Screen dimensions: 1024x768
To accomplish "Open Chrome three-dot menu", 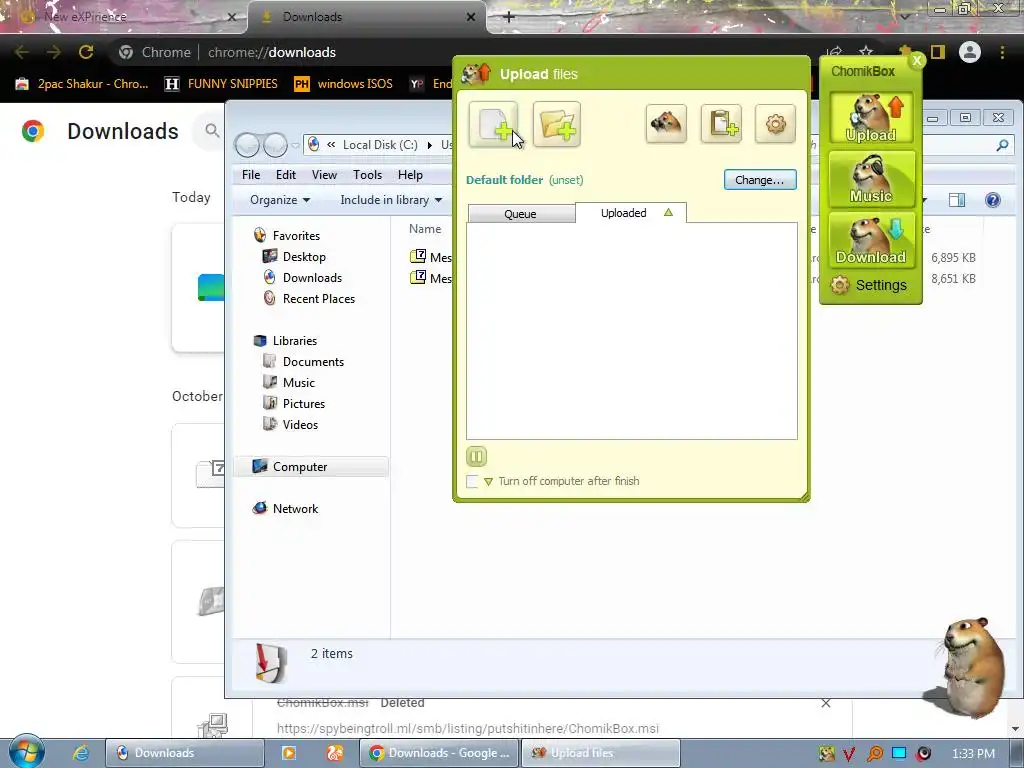I will tap(1002, 52).
